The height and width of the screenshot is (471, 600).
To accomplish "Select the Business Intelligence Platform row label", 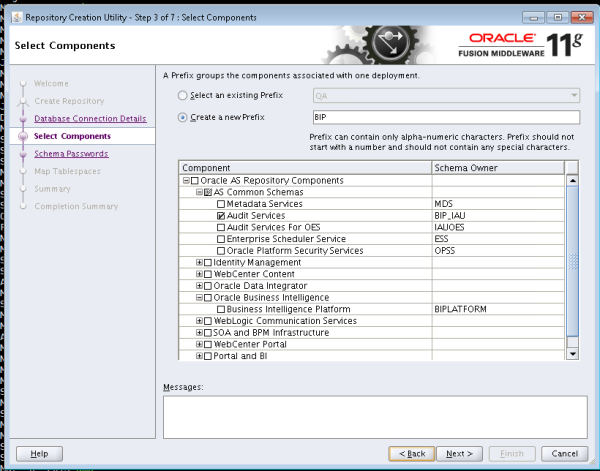I will point(289,309).
